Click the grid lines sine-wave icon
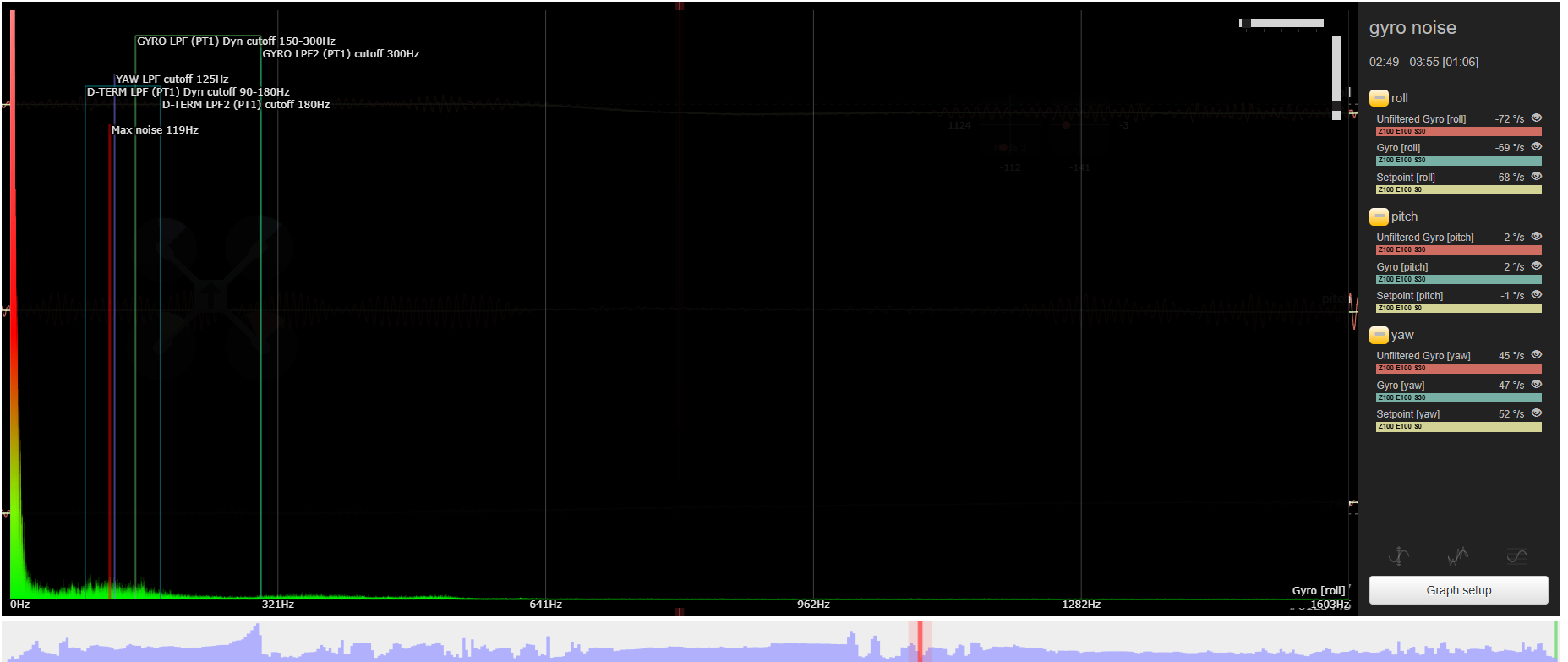Viewport: 1568px width, 662px height. pyautogui.click(x=1516, y=556)
